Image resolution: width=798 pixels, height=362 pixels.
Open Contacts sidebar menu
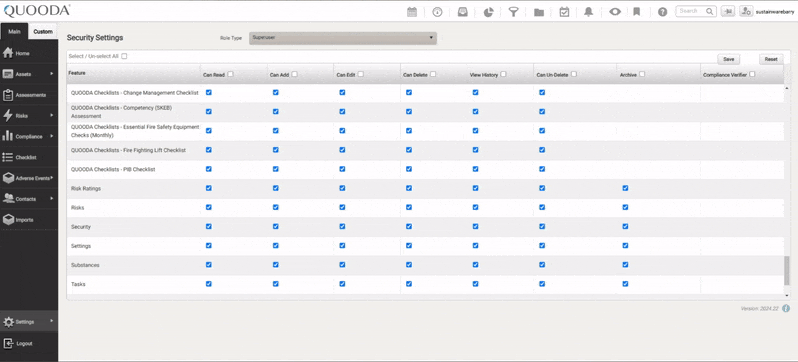(x=29, y=199)
